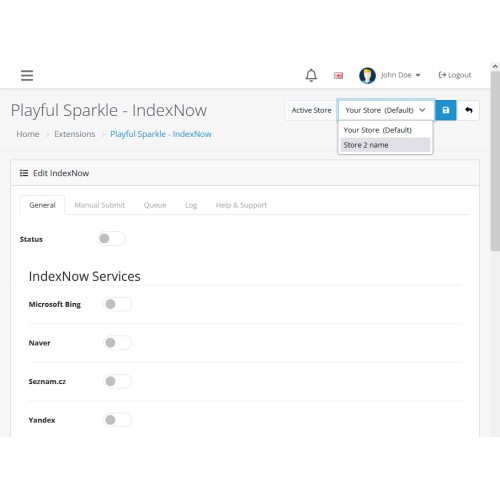Click the blue save icon button
This screenshot has width=500, height=500.
[x=446, y=110]
